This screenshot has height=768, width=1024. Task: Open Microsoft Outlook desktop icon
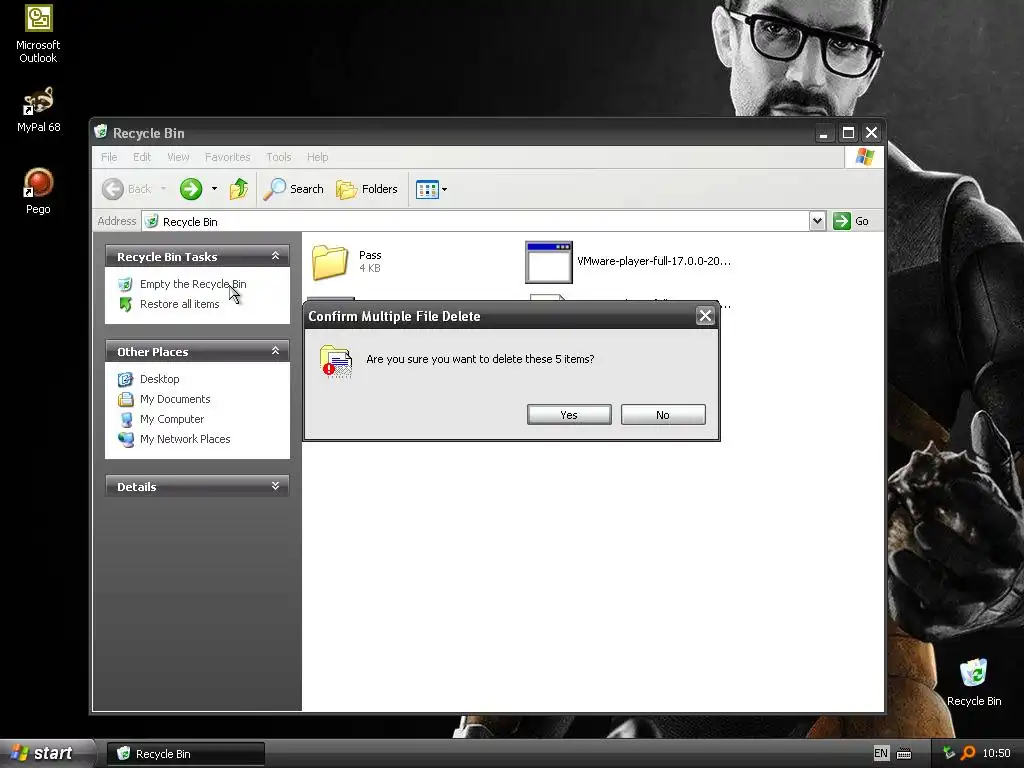[x=38, y=34]
